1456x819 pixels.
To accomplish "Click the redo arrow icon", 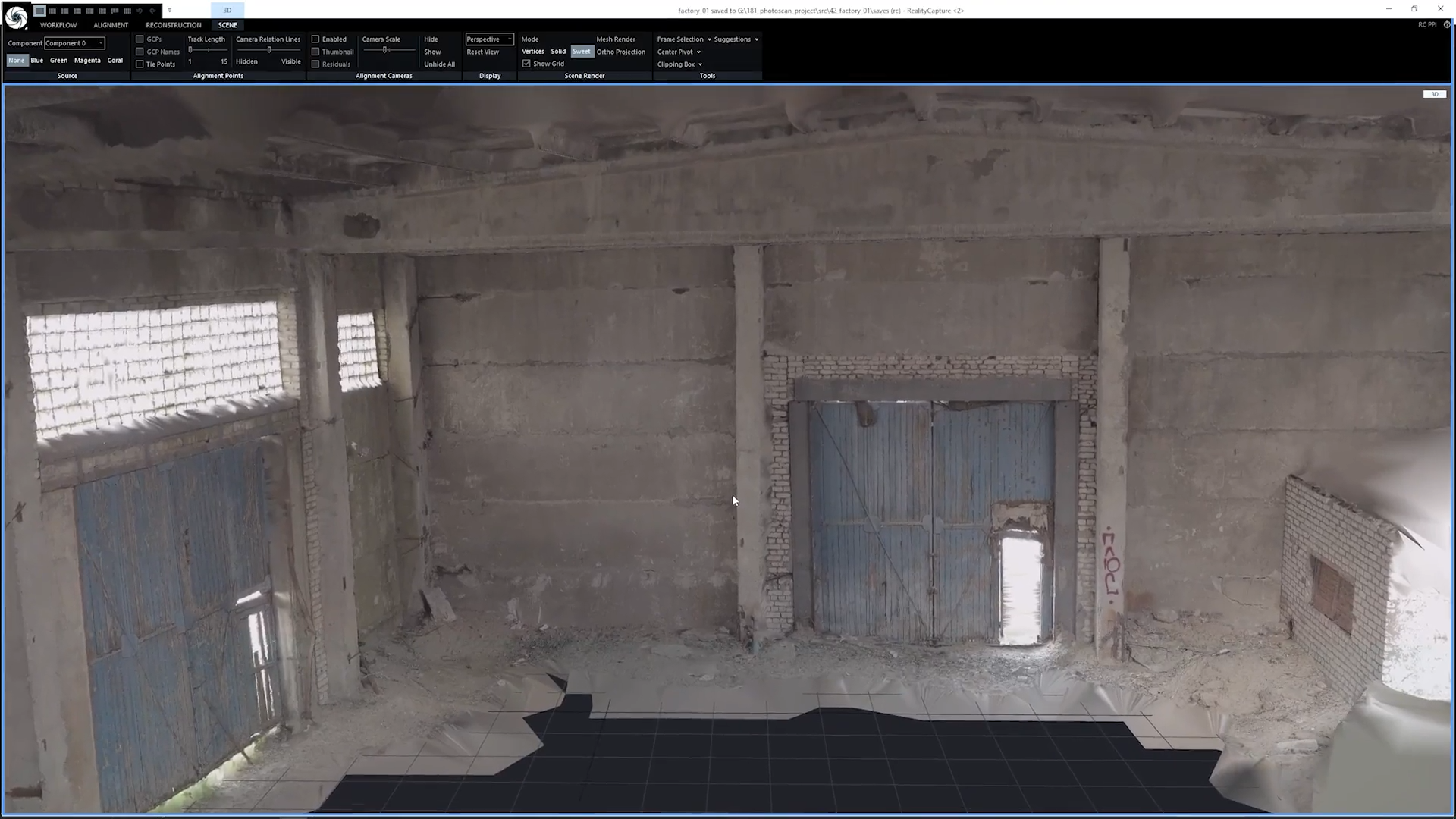I will coord(152,11).
